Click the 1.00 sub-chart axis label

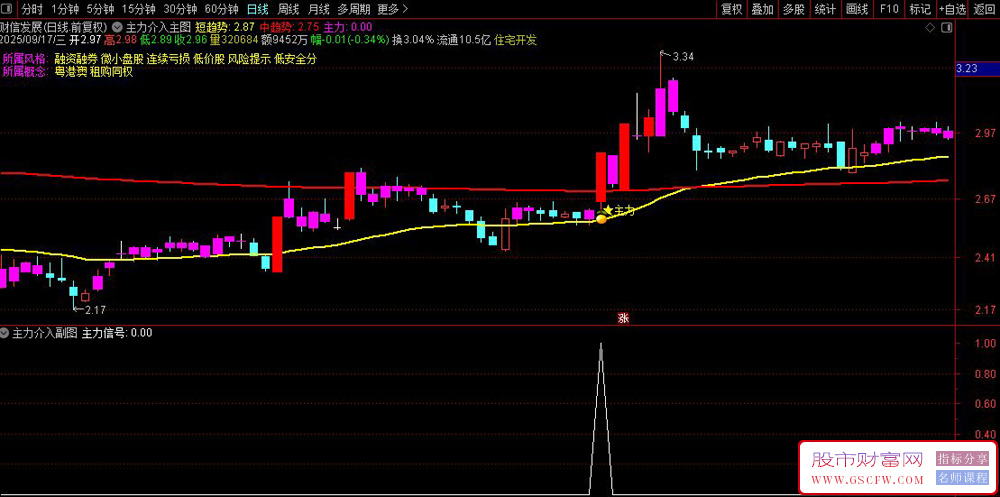pyautogui.click(x=985, y=343)
